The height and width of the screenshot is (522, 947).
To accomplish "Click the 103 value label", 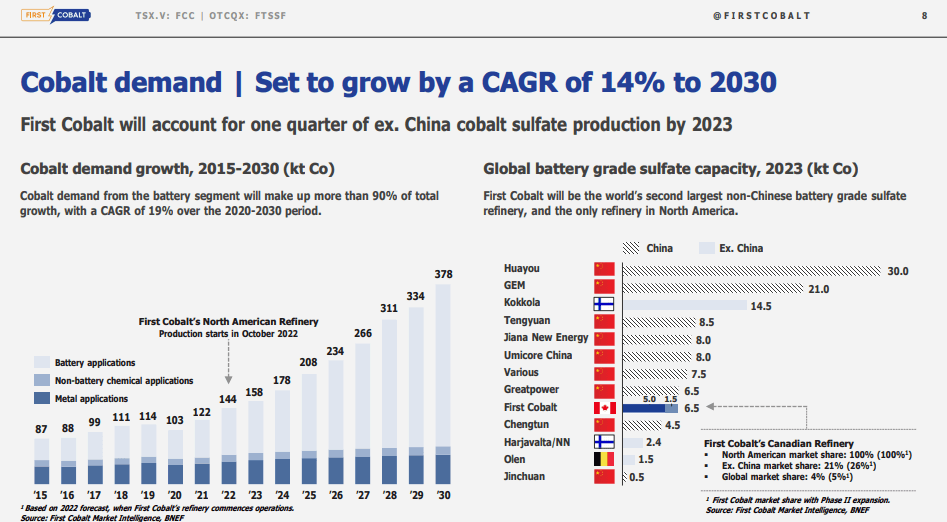I will (175, 420).
